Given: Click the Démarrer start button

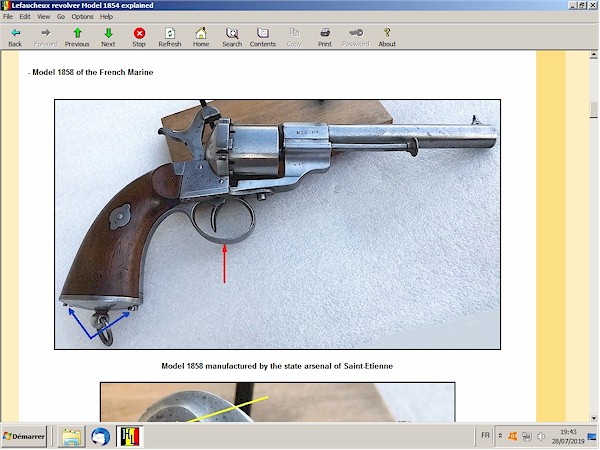Looking at the screenshot, I should 24,437.
